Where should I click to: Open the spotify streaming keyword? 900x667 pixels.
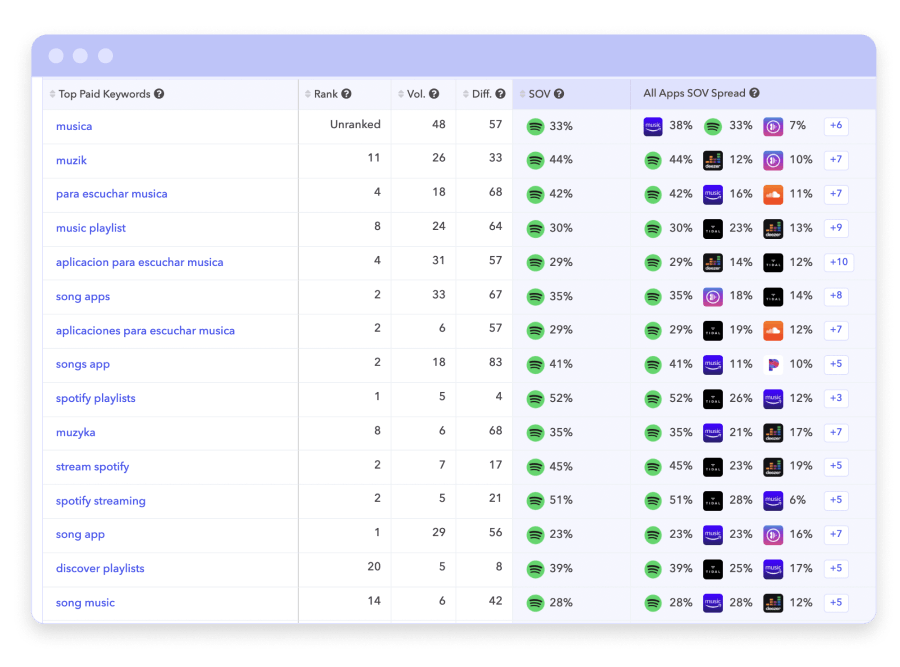click(x=100, y=501)
